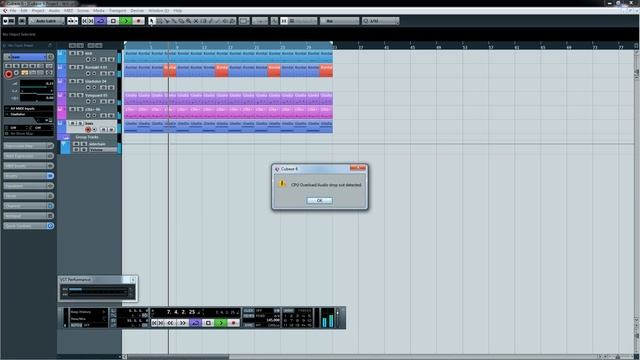Toggle the SYNC button on transport
The width and height of the screenshot is (640, 360).
(x=249, y=325)
